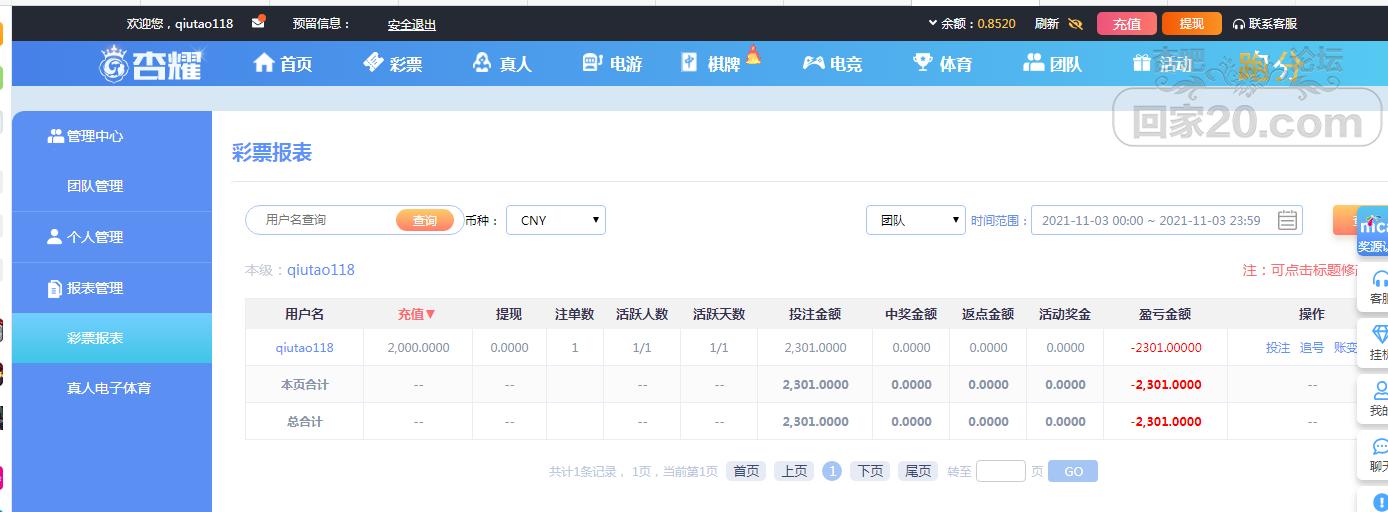The height and width of the screenshot is (512, 1388).
Task: Click the 刷新 refresh balance link
Action: pyautogui.click(x=1047, y=24)
